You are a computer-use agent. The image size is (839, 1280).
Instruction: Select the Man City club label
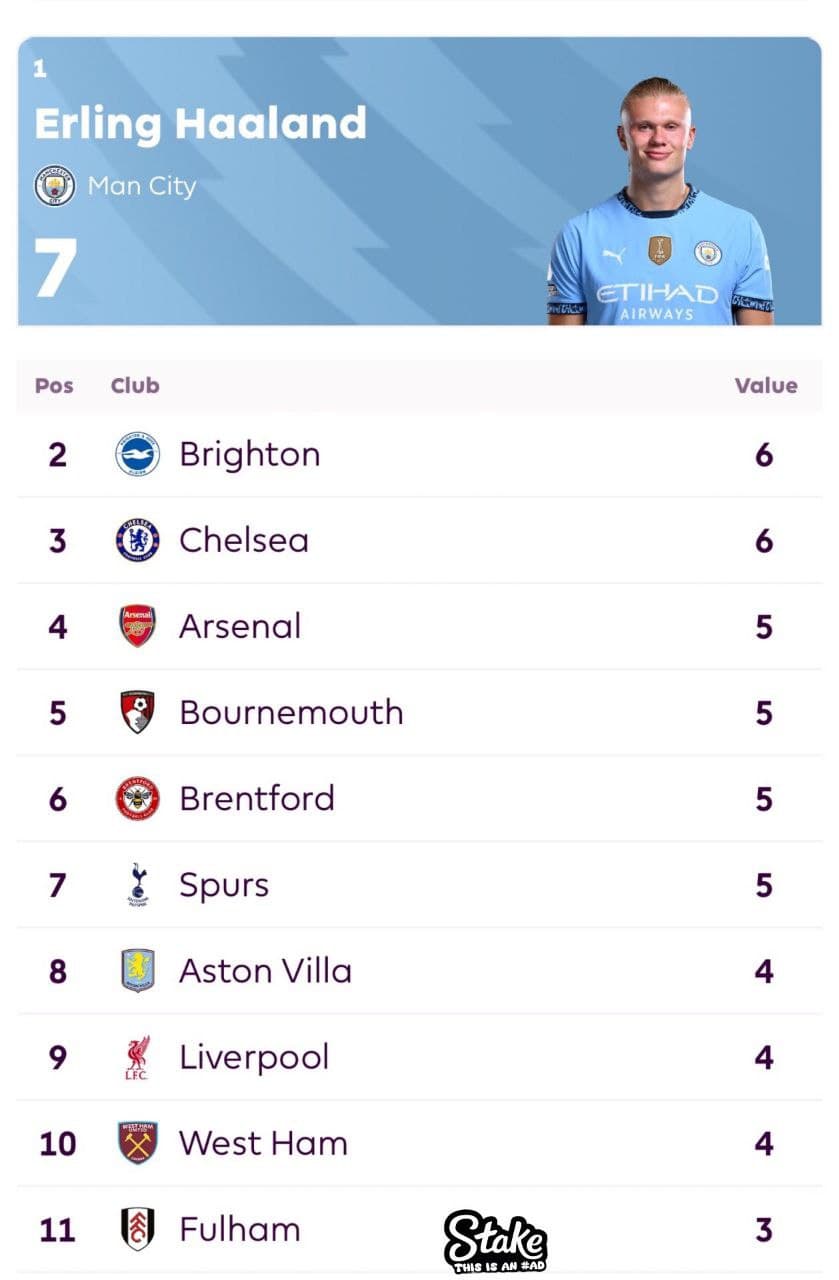(x=142, y=186)
